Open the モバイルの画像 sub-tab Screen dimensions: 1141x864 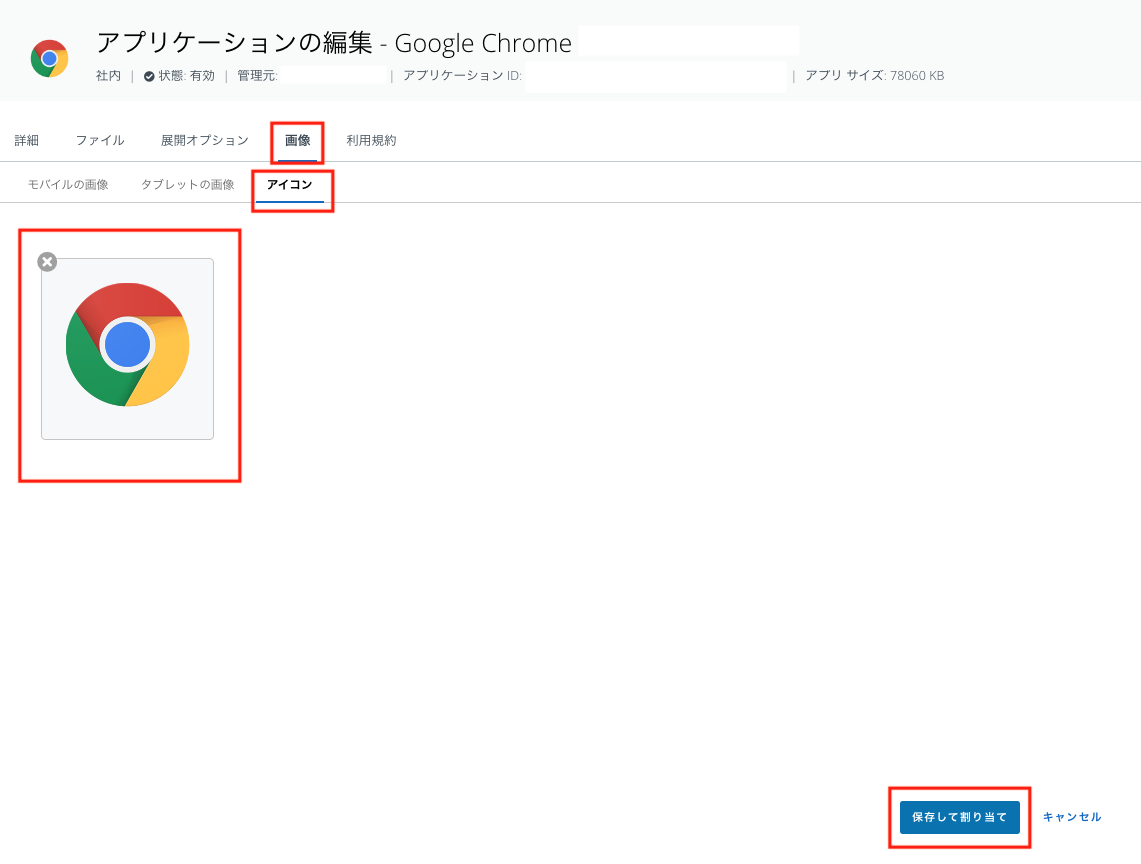tap(68, 185)
